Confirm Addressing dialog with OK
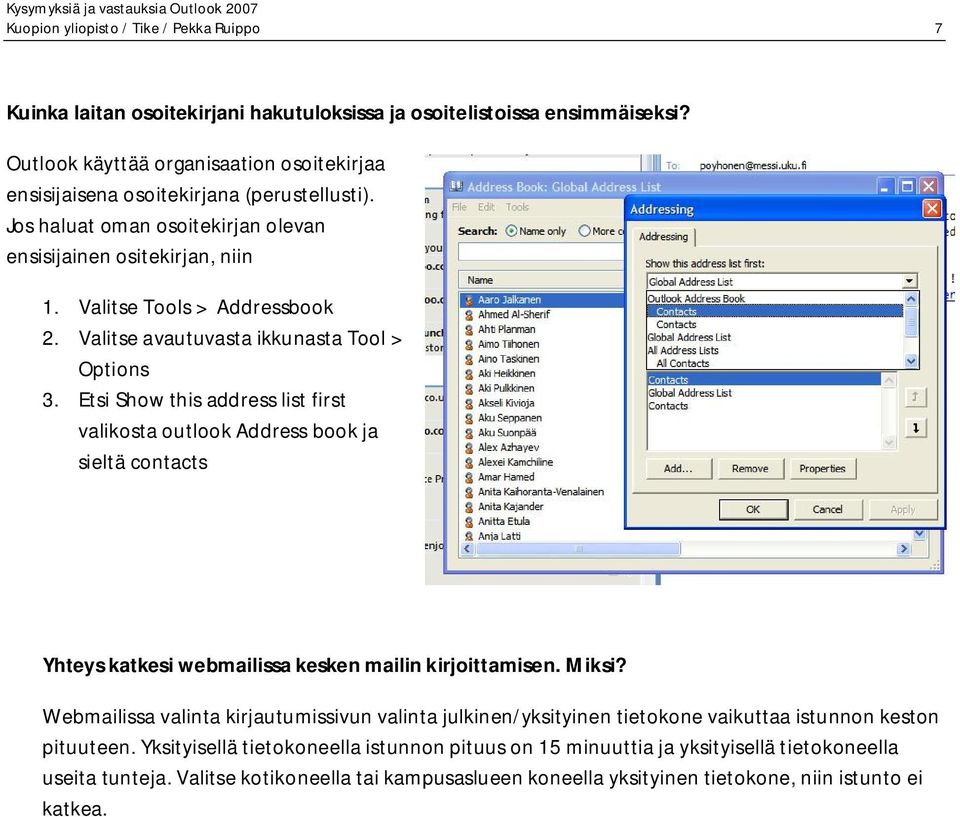This screenshot has height=817, width=960. [x=753, y=509]
